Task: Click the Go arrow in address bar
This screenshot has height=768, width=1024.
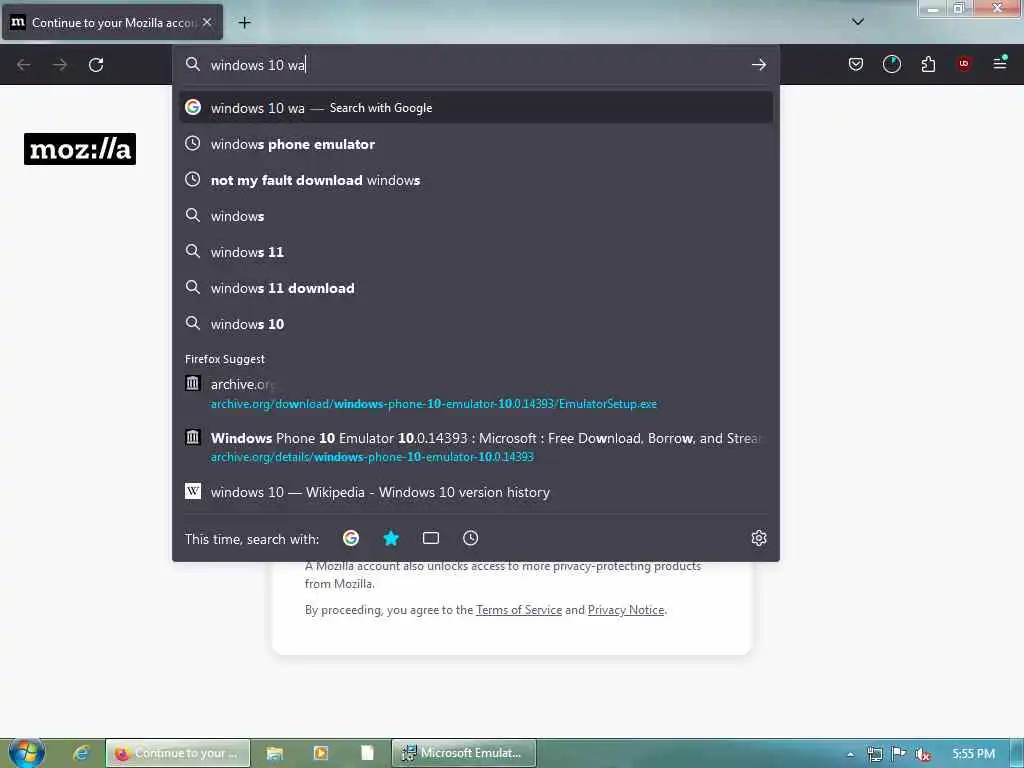Action: (x=758, y=65)
